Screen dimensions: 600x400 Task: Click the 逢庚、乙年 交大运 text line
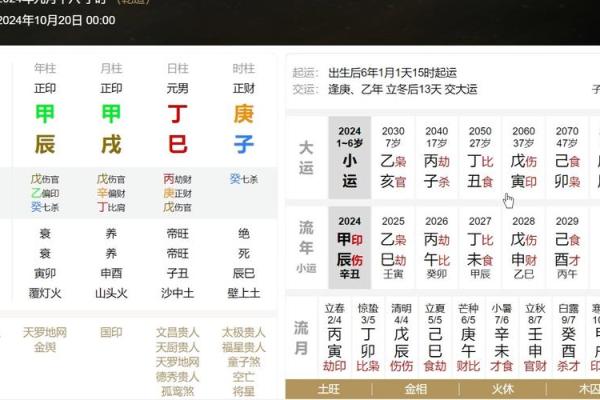click(x=403, y=89)
